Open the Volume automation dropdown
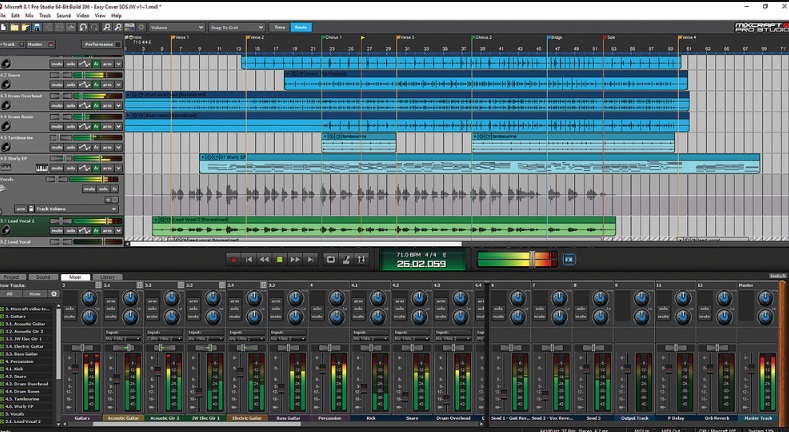The image size is (789, 432). point(177,27)
